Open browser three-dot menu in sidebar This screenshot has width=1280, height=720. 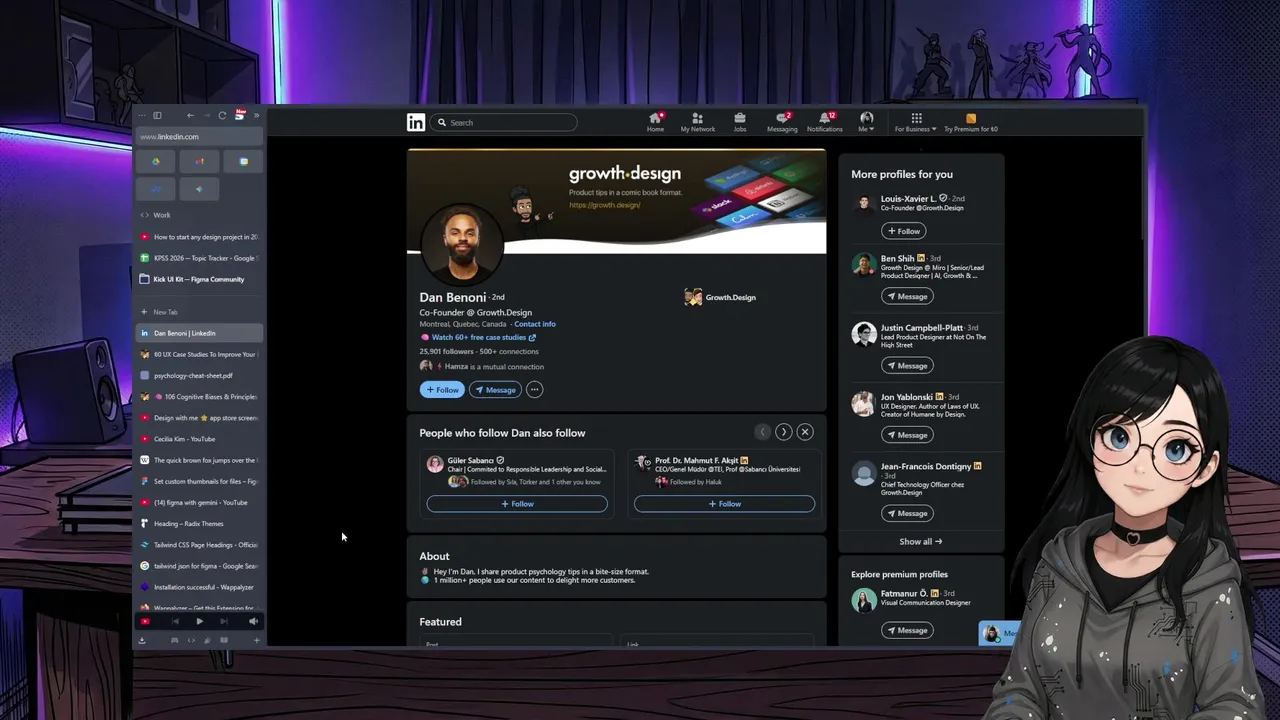[142, 115]
